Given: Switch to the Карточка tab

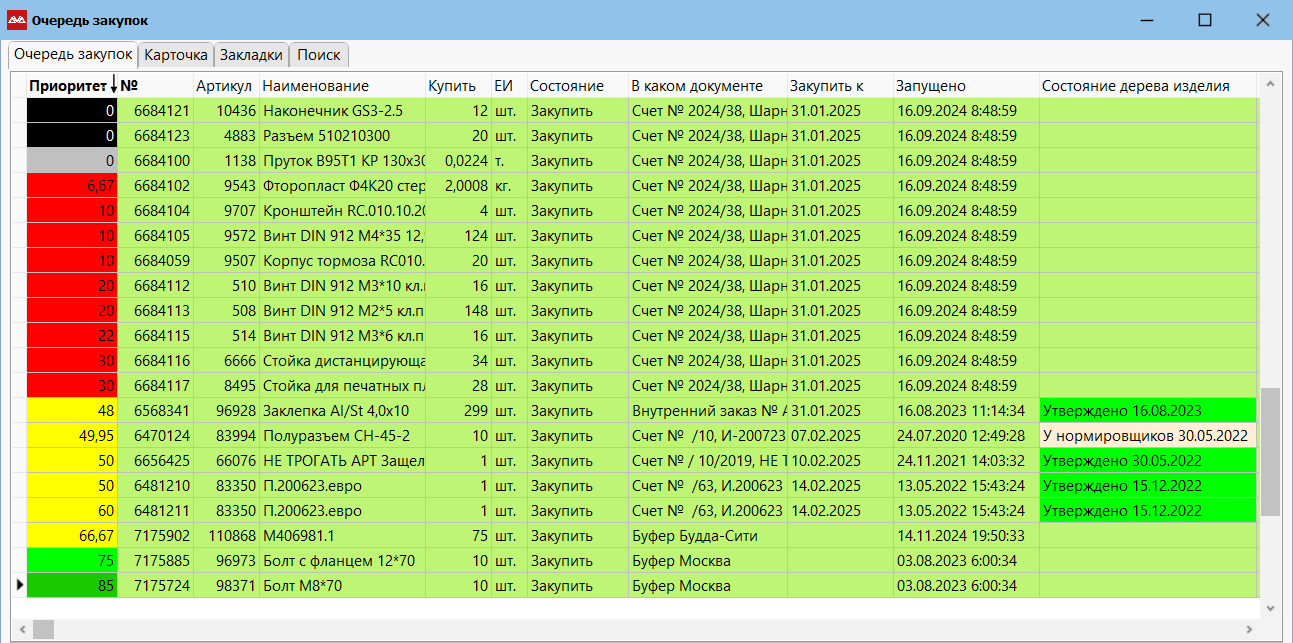Looking at the screenshot, I should pyautogui.click(x=176, y=55).
